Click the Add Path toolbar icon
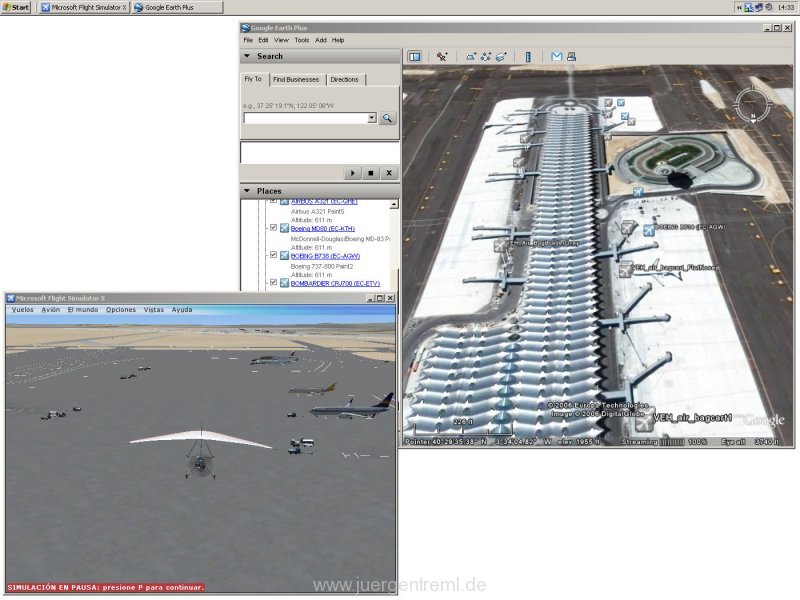The width and height of the screenshot is (800, 600). coord(486,57)
